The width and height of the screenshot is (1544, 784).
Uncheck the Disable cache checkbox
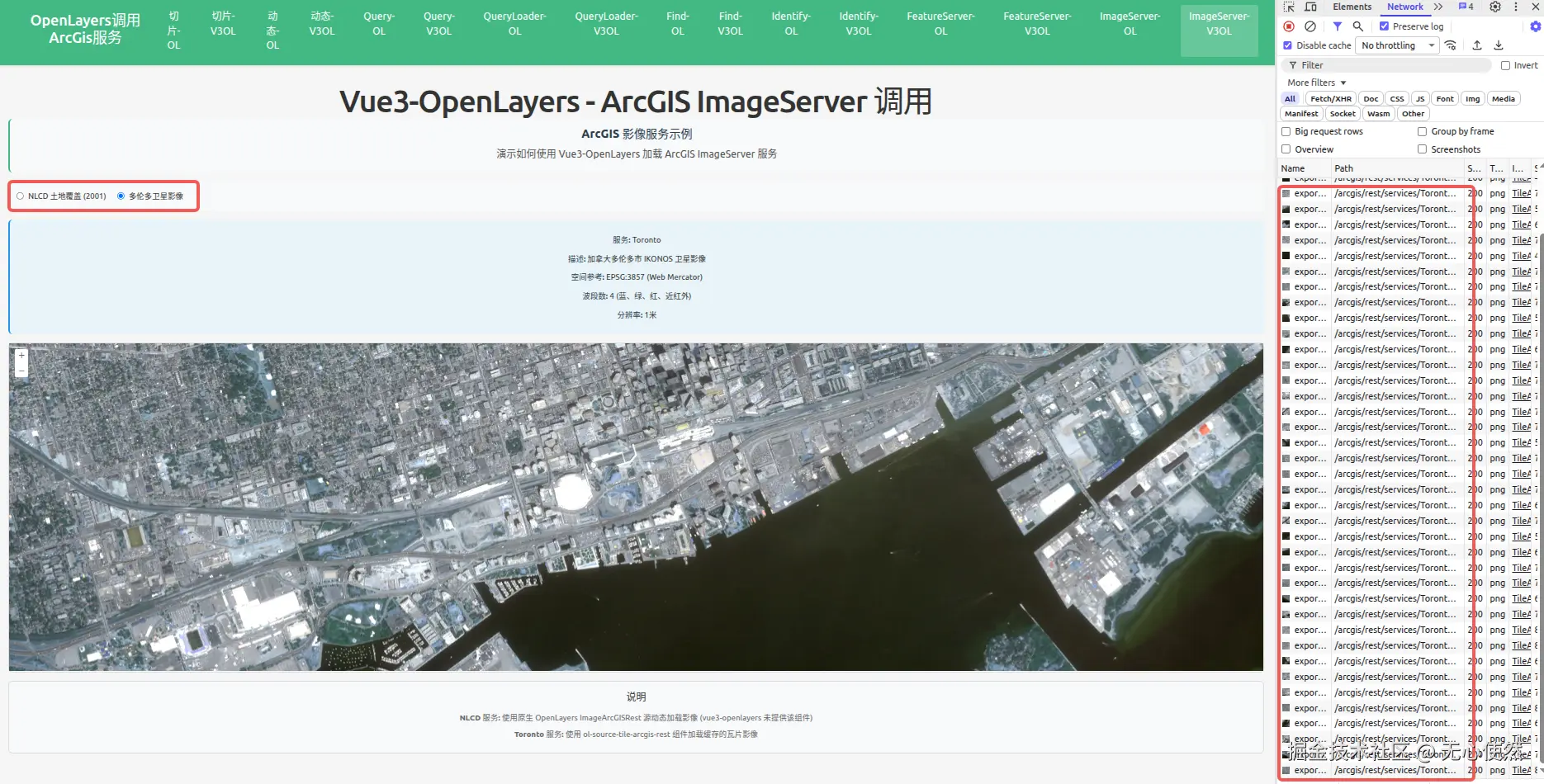click(1287, 45)
